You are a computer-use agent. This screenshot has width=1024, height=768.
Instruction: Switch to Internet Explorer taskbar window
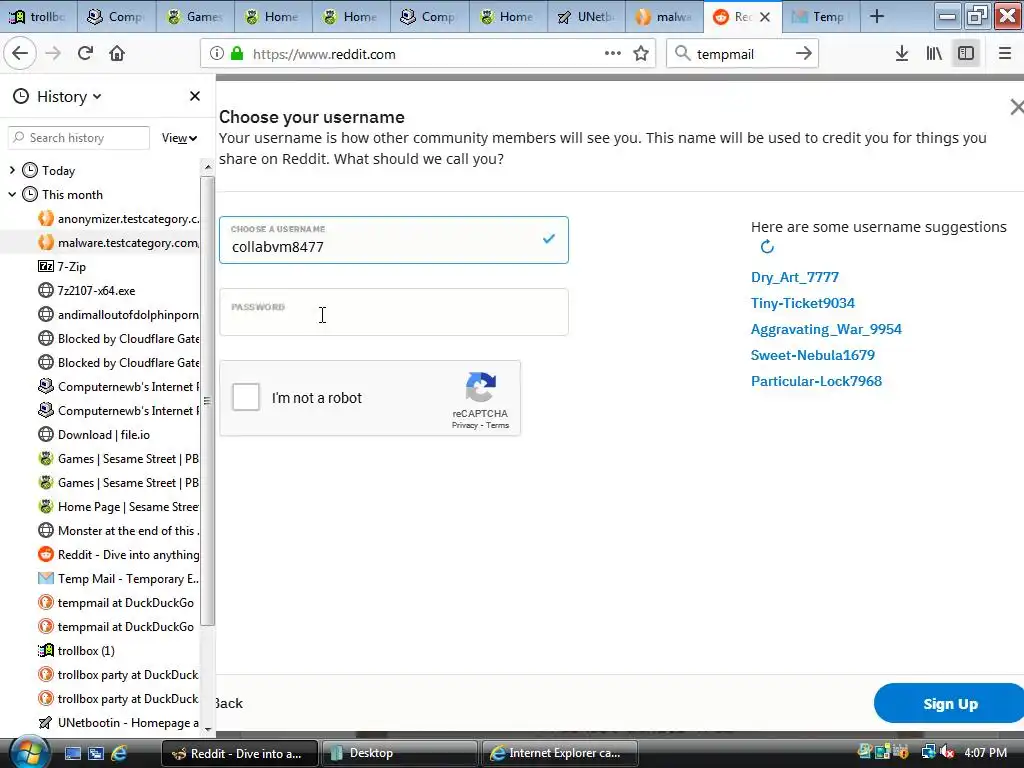(x=559, y=753)
